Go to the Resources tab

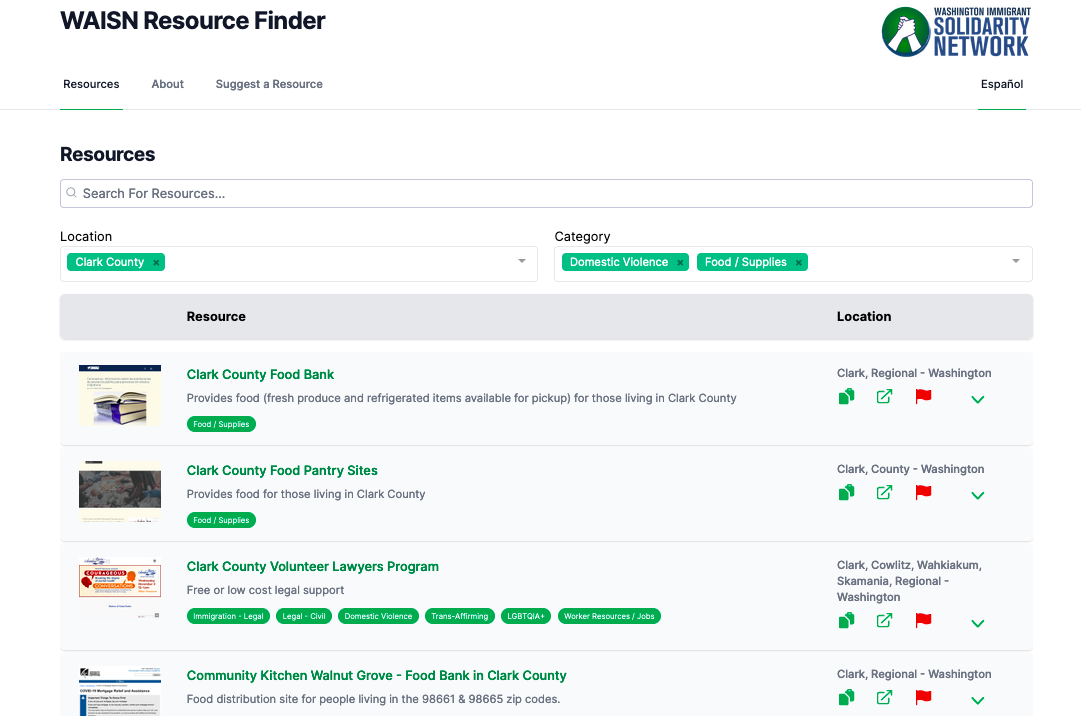(x=91, y=84)
